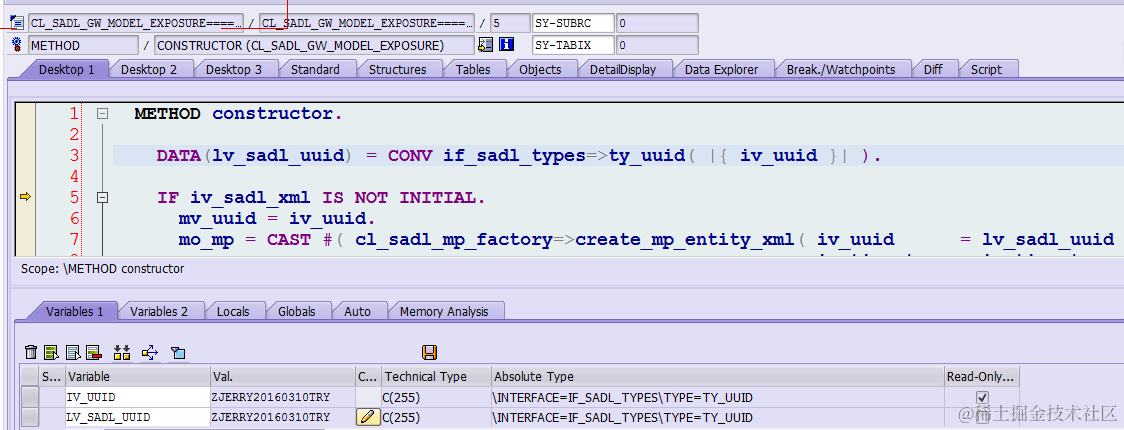Open the DetailDisplay tab
This screenshot has height=430, width=1124.
[622, 70]
